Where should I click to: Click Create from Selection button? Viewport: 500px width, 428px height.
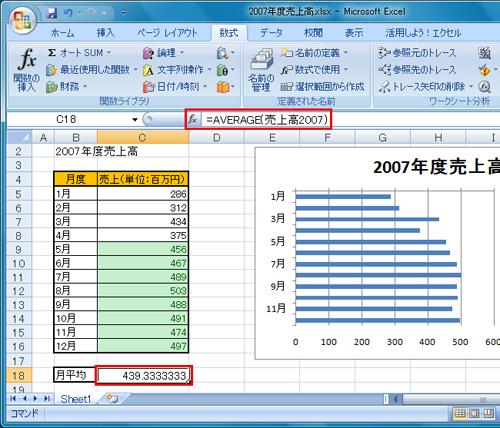coord(322,87)
